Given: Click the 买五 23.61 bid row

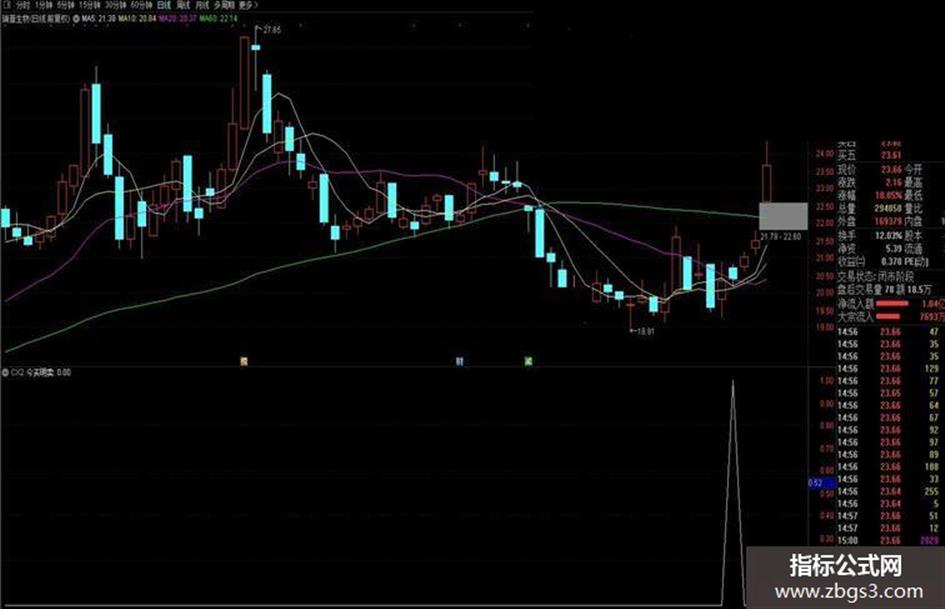Looking at the screenshot, I should click(x=870, y=156).
